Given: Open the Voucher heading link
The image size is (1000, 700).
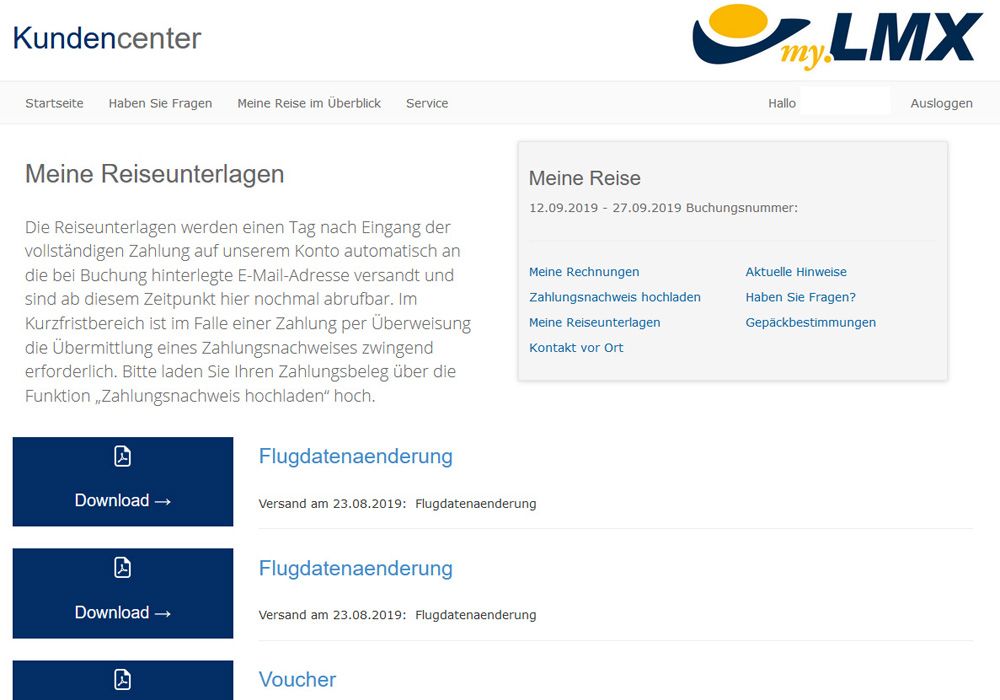Looking at the screenshot, I should [297, 680].
